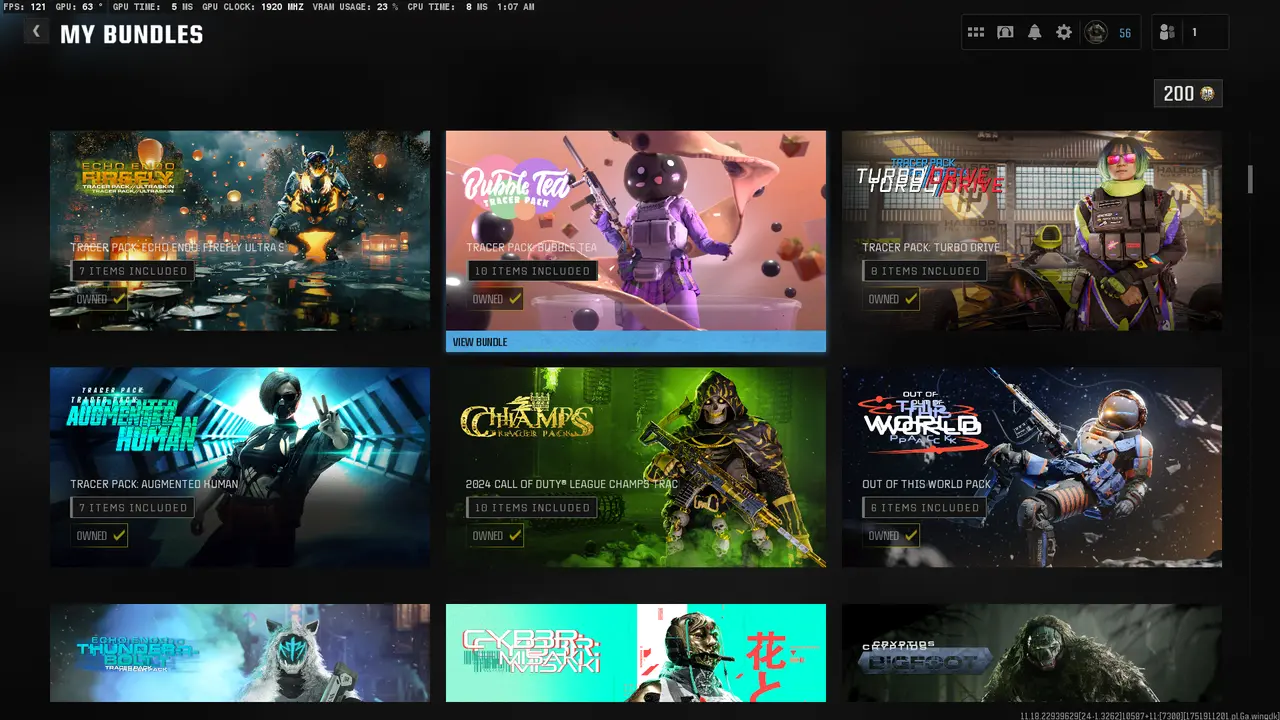The width and height of the screenshot is (1280, 720).
Task: Select the Out of This World bundle artwork
Action: pyautogui.click(x=1032, y=467)
